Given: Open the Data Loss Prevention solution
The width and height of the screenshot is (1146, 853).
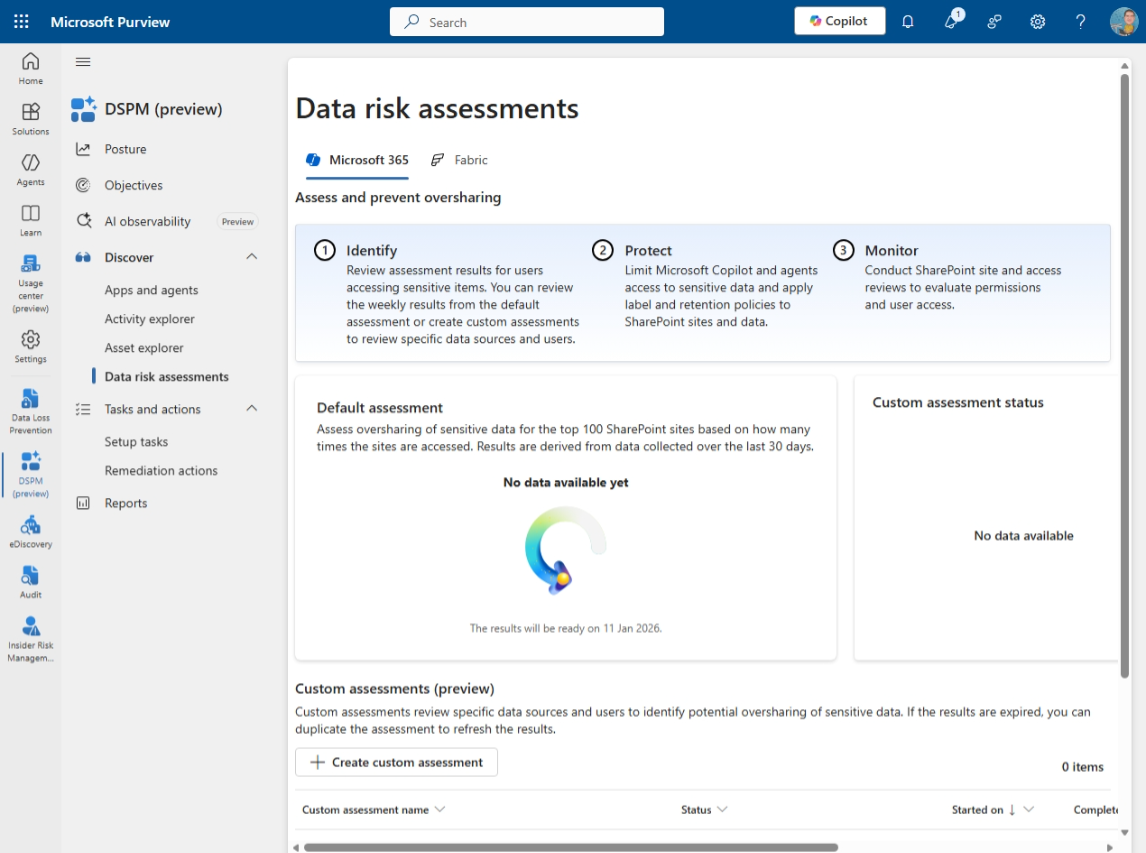Looking at the screenshot, I should [x=31, y=411].
